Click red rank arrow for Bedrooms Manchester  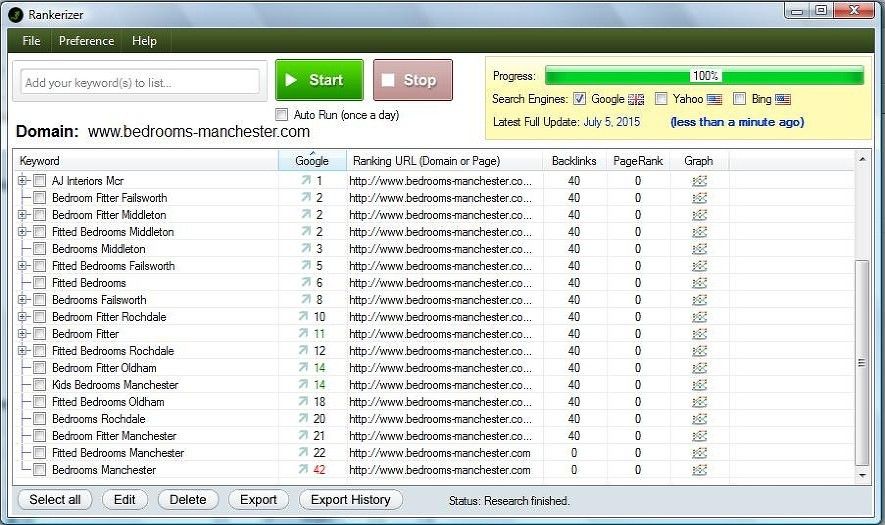pyautogui.click(x=304, y=469)
